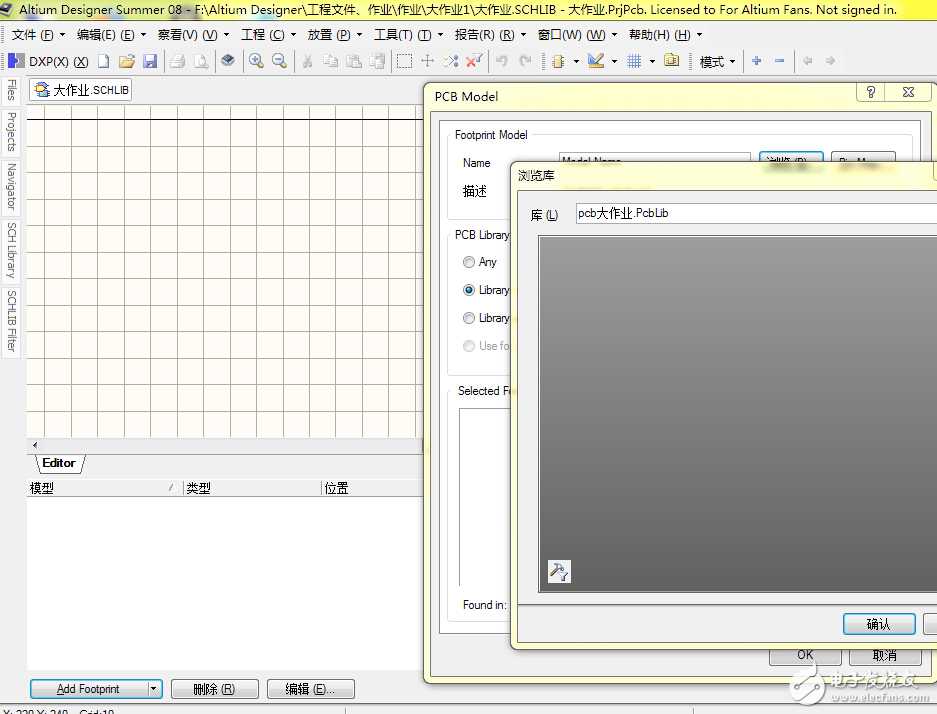Open the SCHLIB Filter side panel tab
This screenshot has height=714, width=937.
11,321
